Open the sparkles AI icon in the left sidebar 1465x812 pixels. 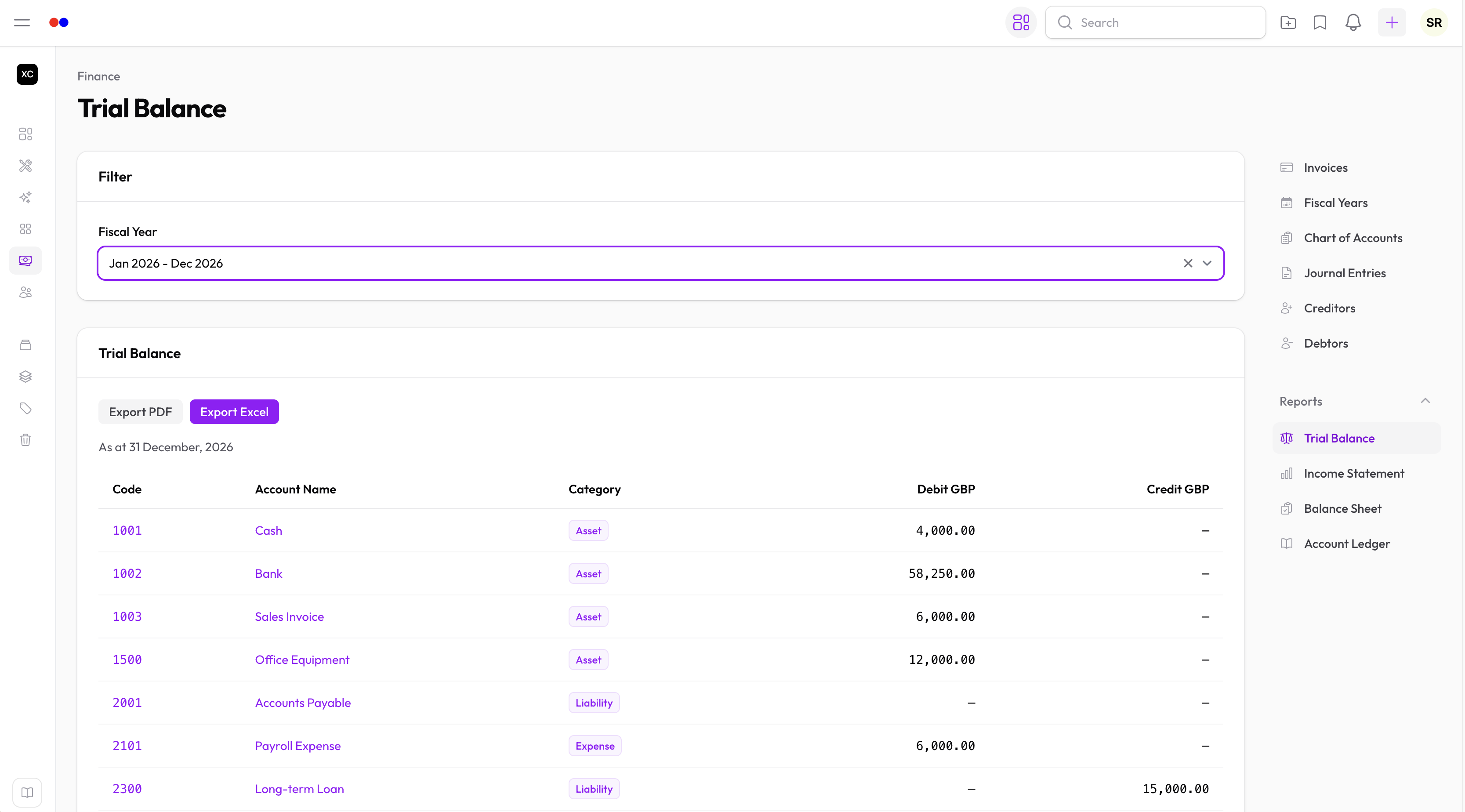25,197
